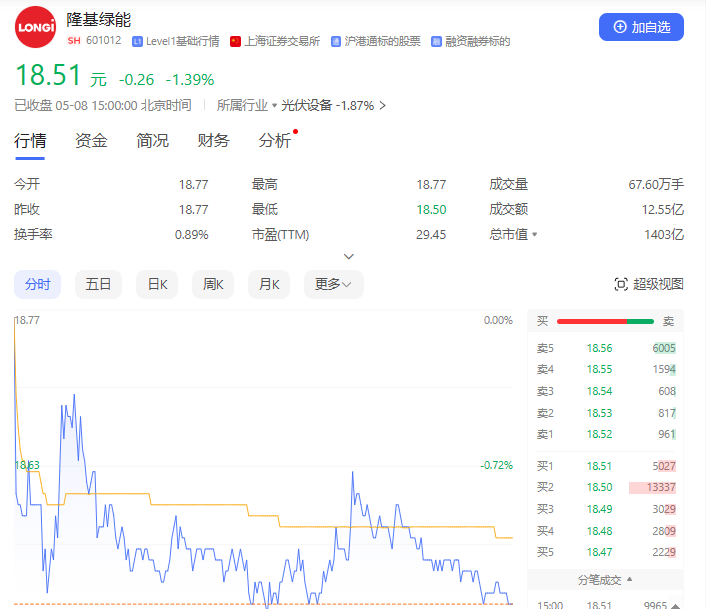The height and width of the screenshot is (609, 706).
Task: Click the 买5 price 18.47
Action: coord(599,552)
